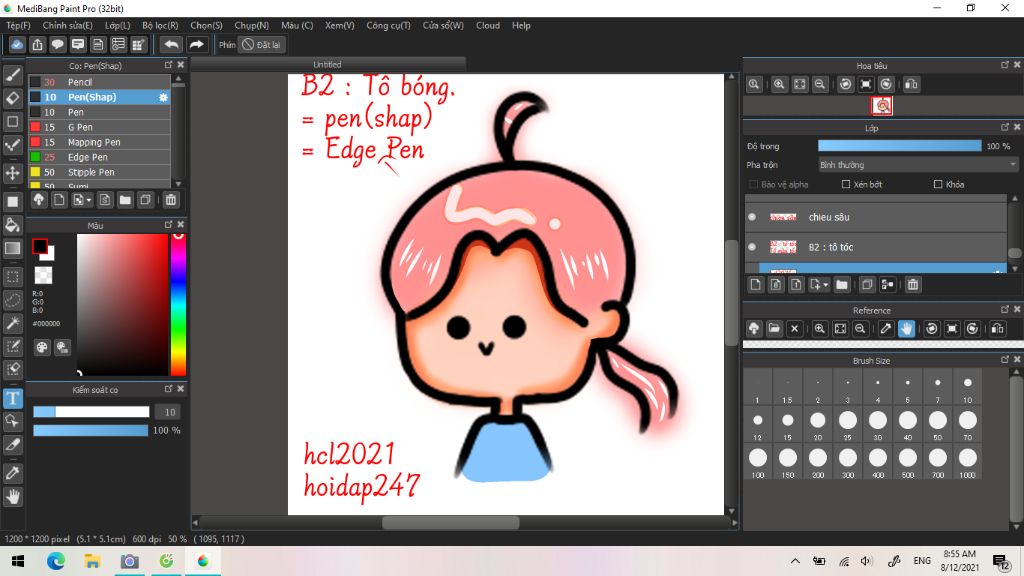The width and height of the screenshot is (1024, 576).
Task: Toggle the Xén bớt clipping checkbox
Action: click(x=846, y=185)
